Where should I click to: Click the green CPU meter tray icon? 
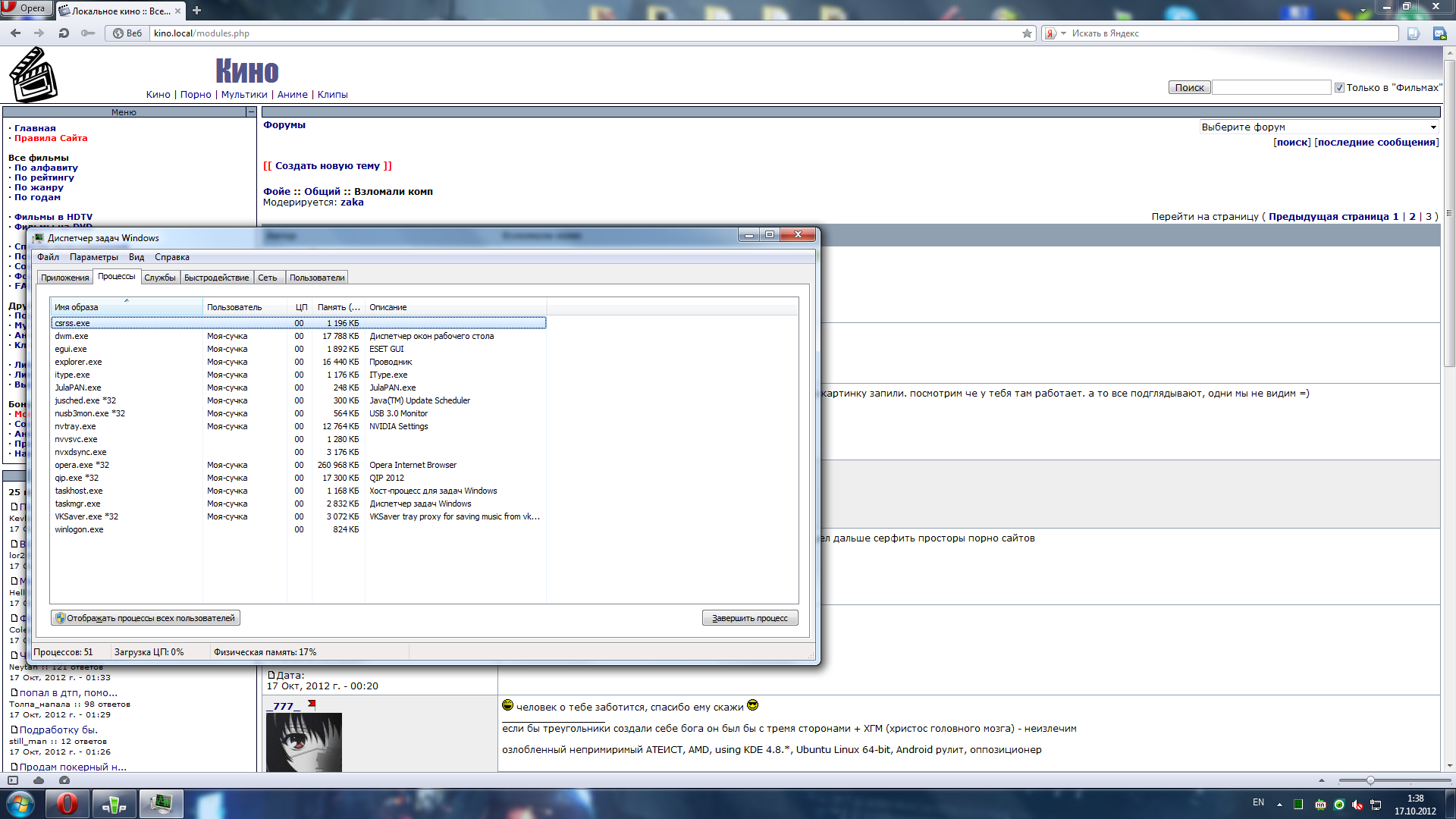1298,805
